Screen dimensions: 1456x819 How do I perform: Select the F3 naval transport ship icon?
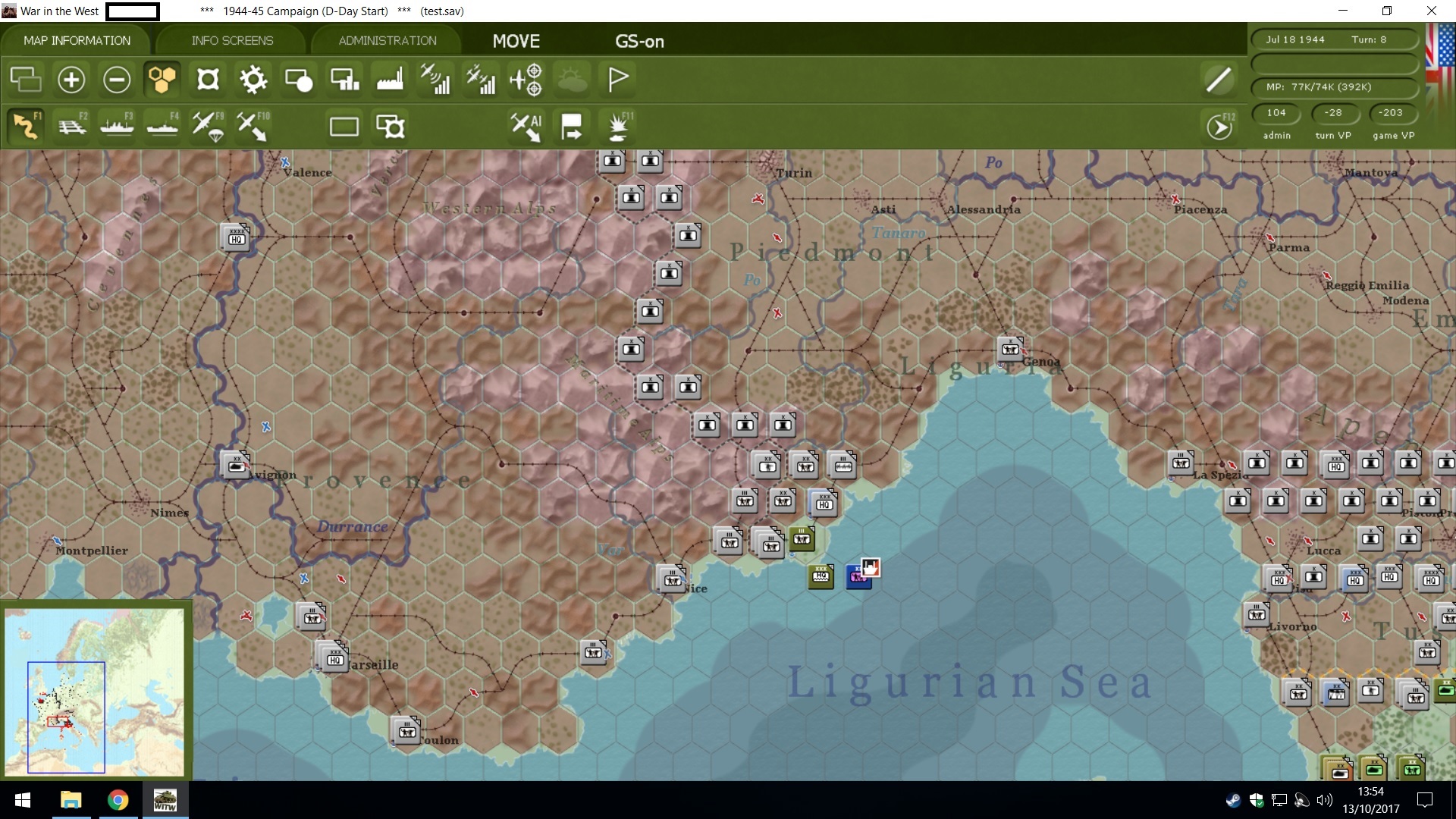pyautogui.click(x=117, y=126)
